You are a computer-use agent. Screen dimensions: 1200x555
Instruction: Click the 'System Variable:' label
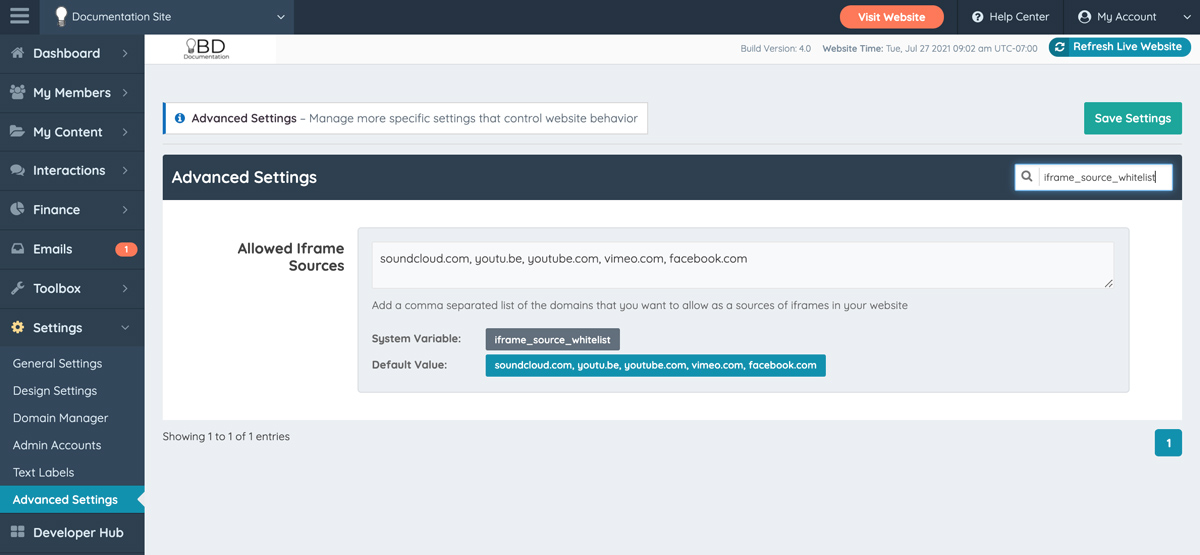[416, 339]
